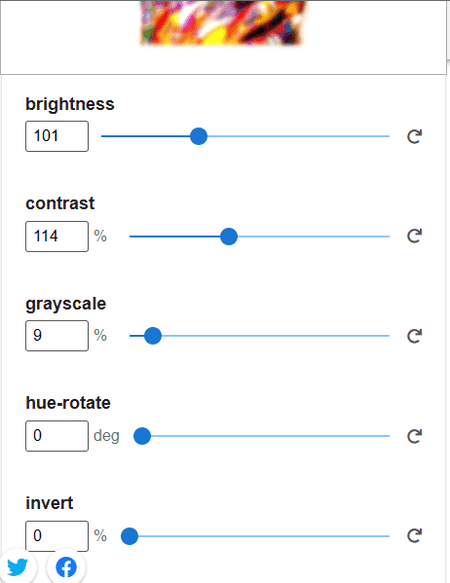The width and height of the screenshot is (450, 583).
Task: Reset the hue-rotate value
Action: [x=414, y=436]
